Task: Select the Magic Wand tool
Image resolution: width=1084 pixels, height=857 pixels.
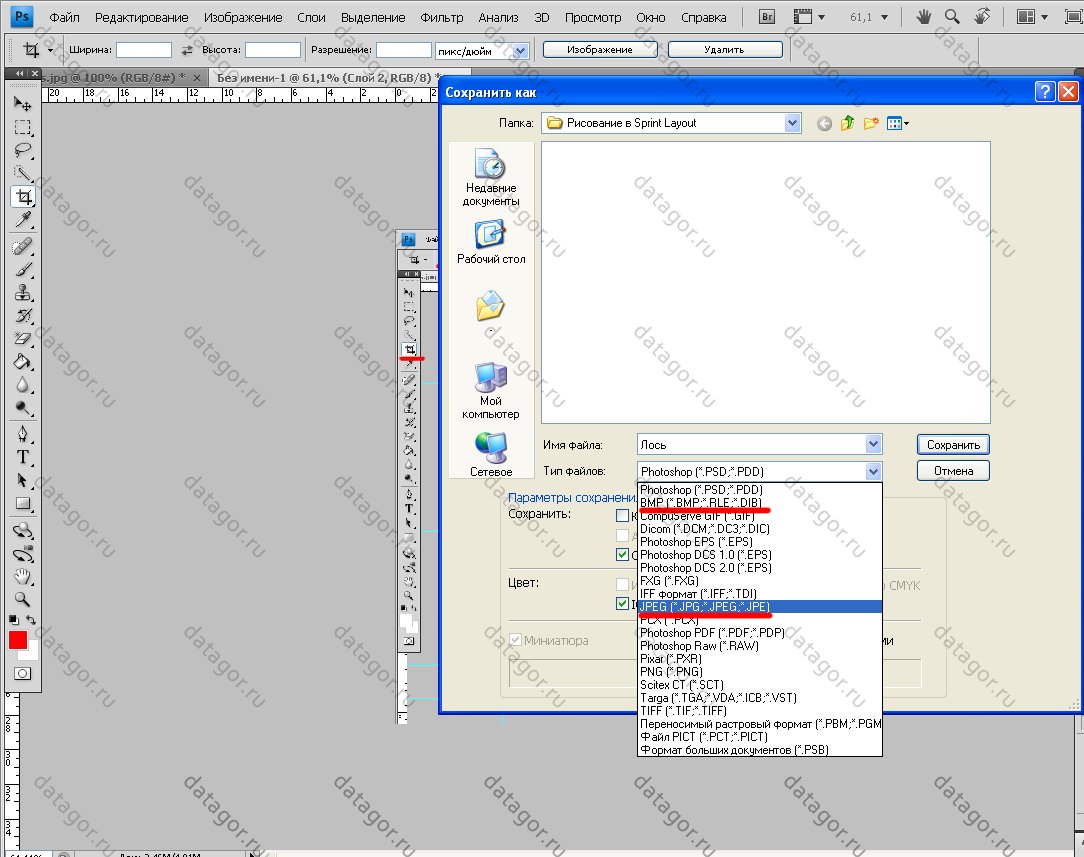Action: tap(23, 173)
